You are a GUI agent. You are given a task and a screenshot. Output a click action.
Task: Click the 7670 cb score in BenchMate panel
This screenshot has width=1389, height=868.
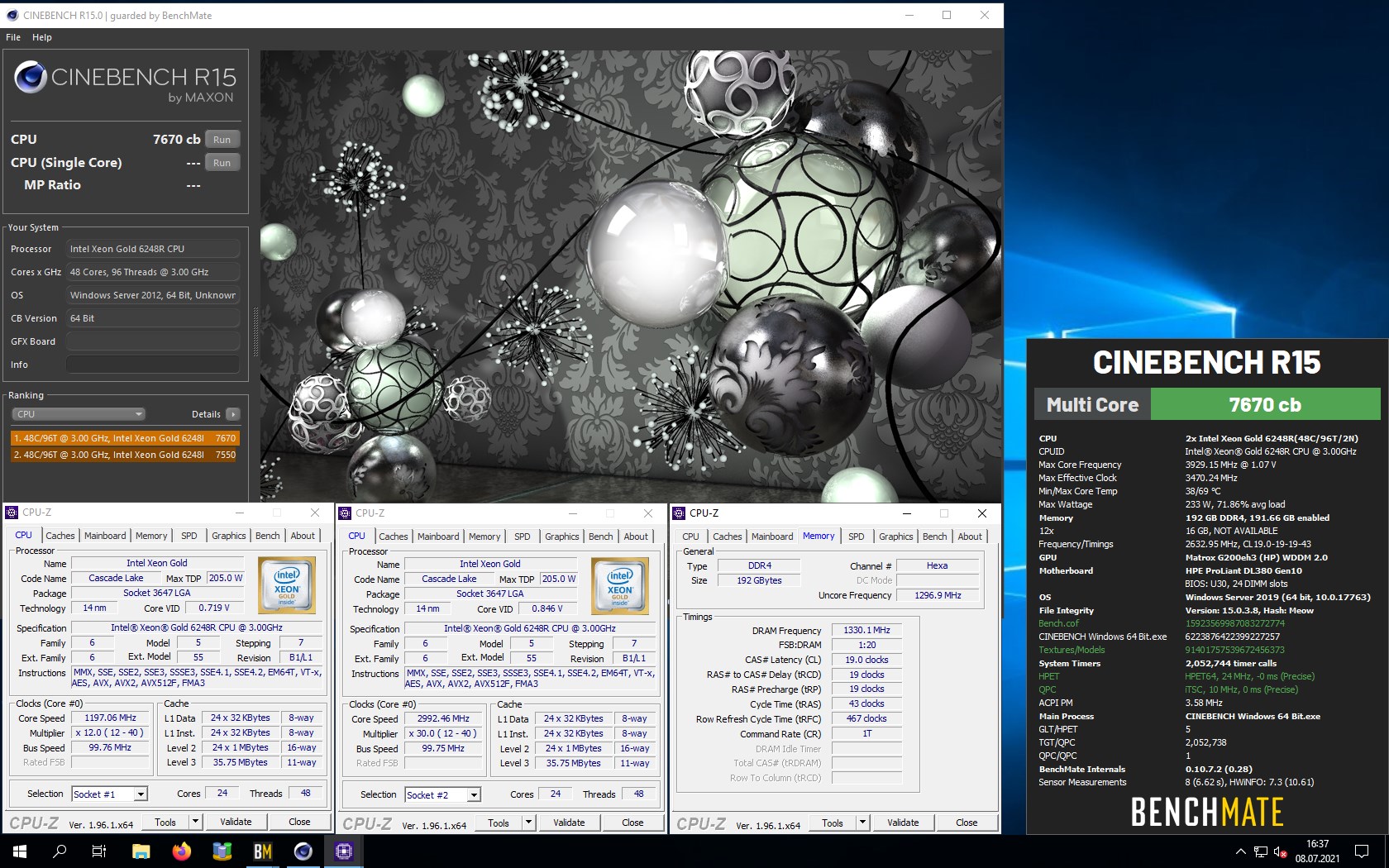1265,405
